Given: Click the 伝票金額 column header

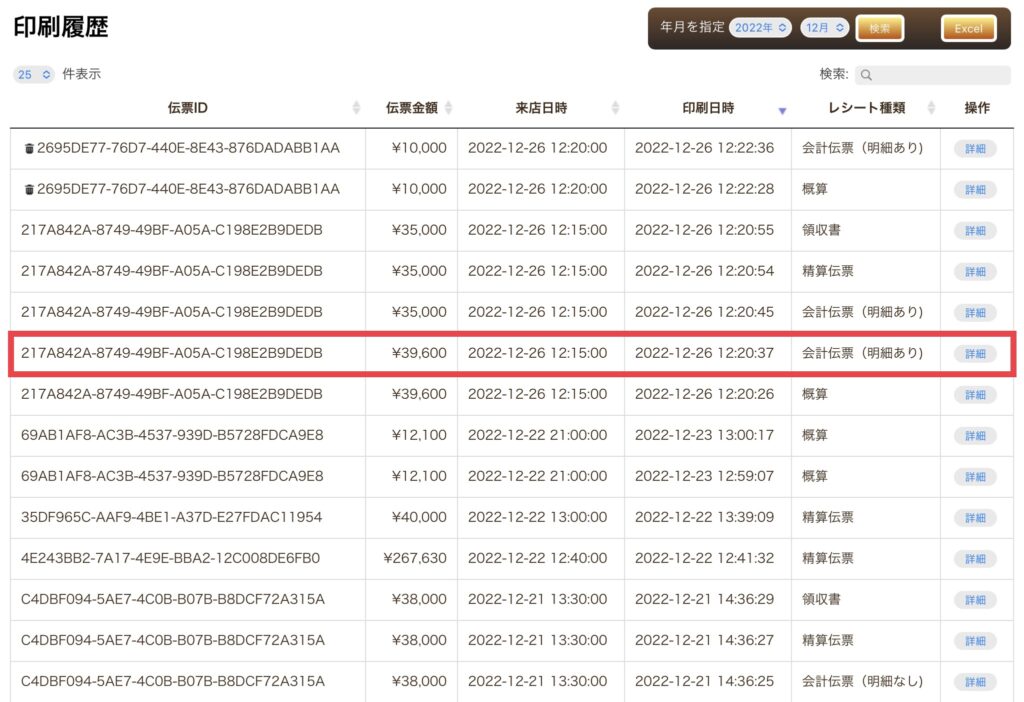Looking at the screenshot, I should (411, 108).
